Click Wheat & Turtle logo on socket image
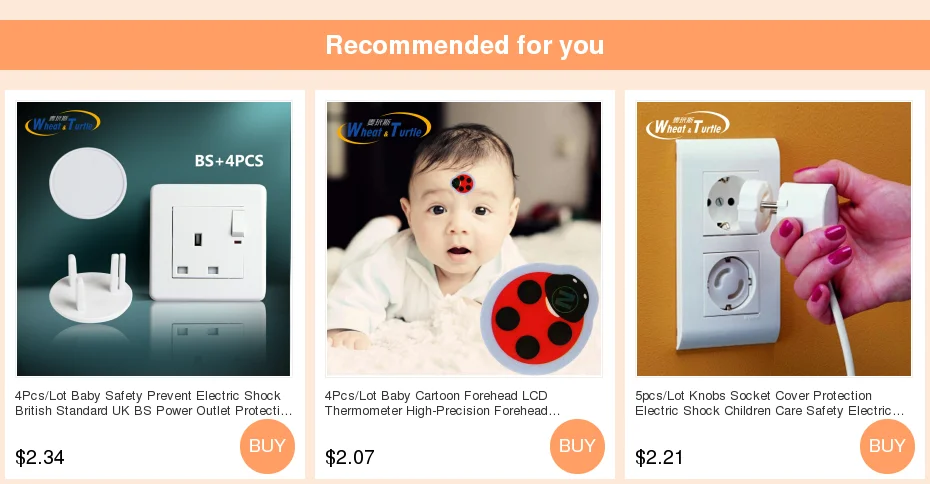This screenshot has height=484, width=930. tap(687, 126)
